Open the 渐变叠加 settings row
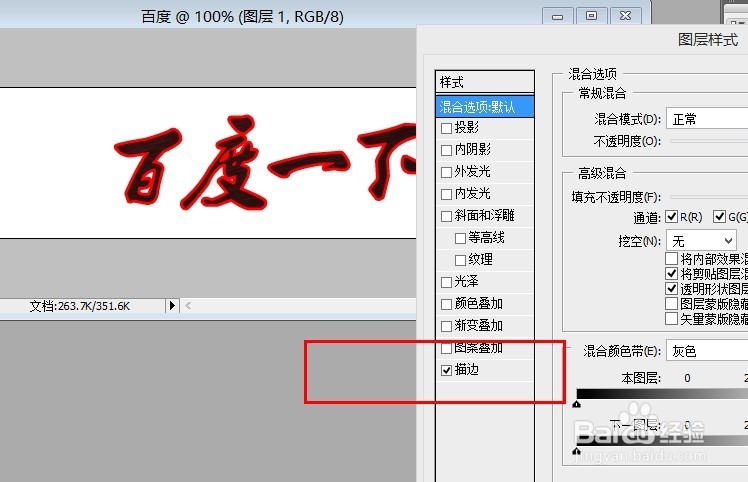 485,326
